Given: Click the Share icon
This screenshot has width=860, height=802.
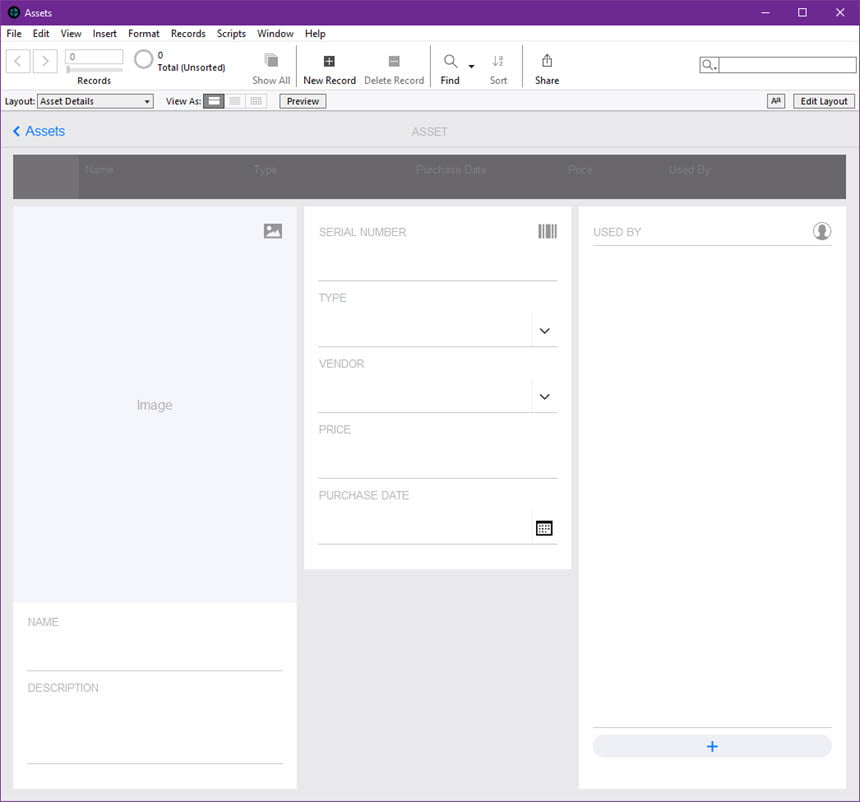Looking at the screenshot, I should (x=547, y=60).
